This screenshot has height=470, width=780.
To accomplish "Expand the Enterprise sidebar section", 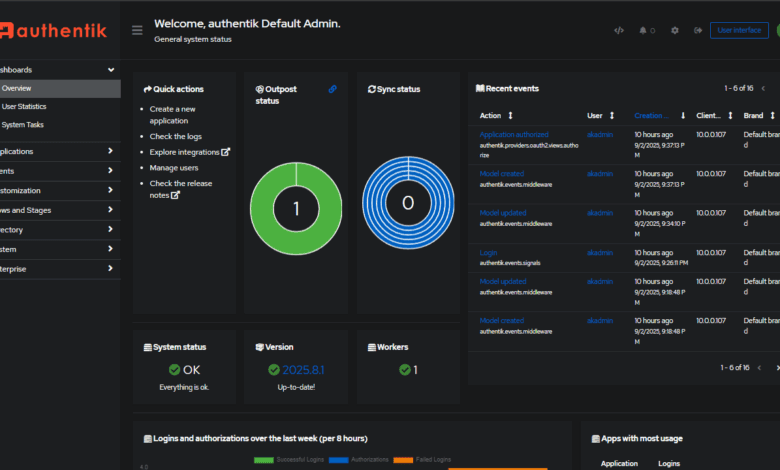I will point(60,269).
